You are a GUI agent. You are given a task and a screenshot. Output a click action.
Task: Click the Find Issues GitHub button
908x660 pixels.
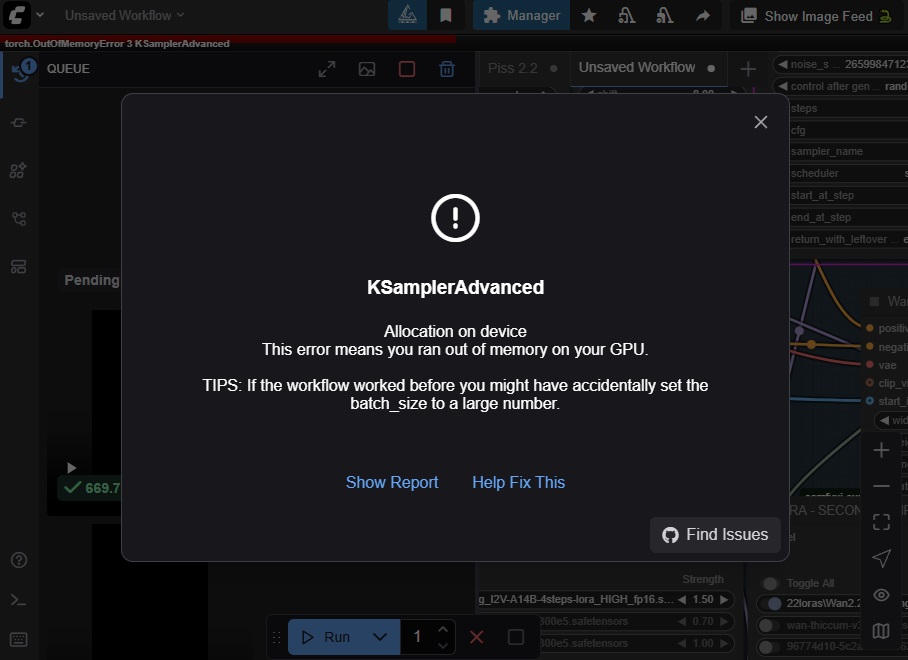716,534
